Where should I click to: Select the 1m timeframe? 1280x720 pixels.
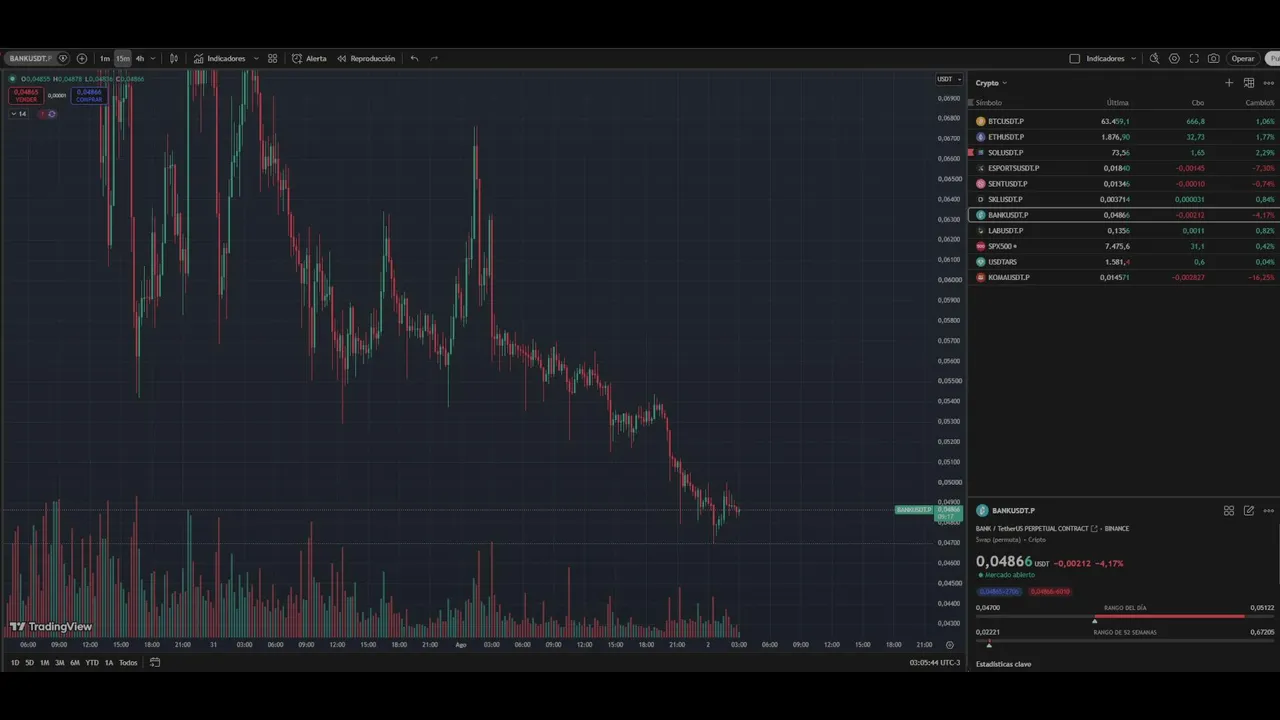pyautogui.click(x=104, y=58)
